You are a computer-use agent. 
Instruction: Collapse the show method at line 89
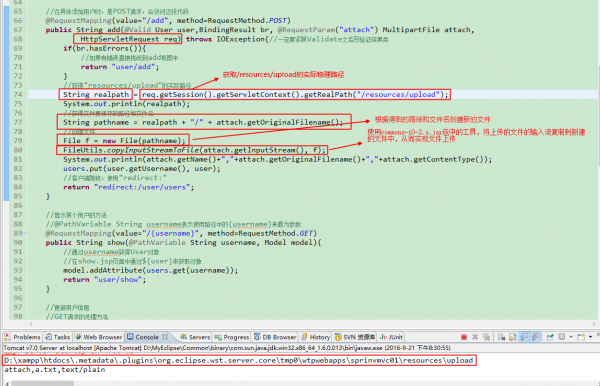[x=25, y=233]
